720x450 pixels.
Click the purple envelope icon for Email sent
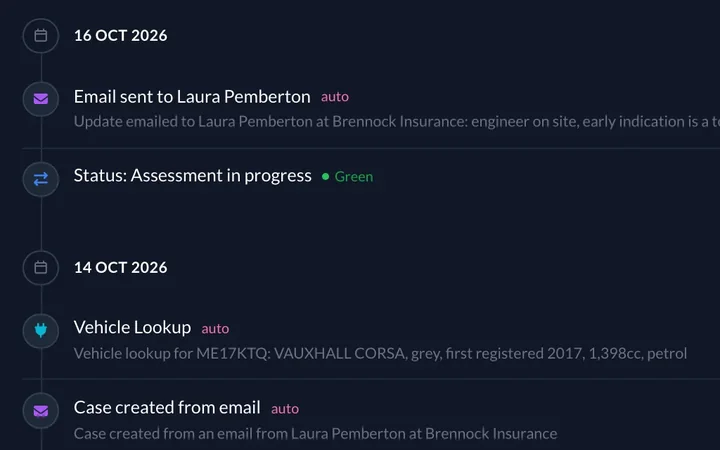point(41,99)
